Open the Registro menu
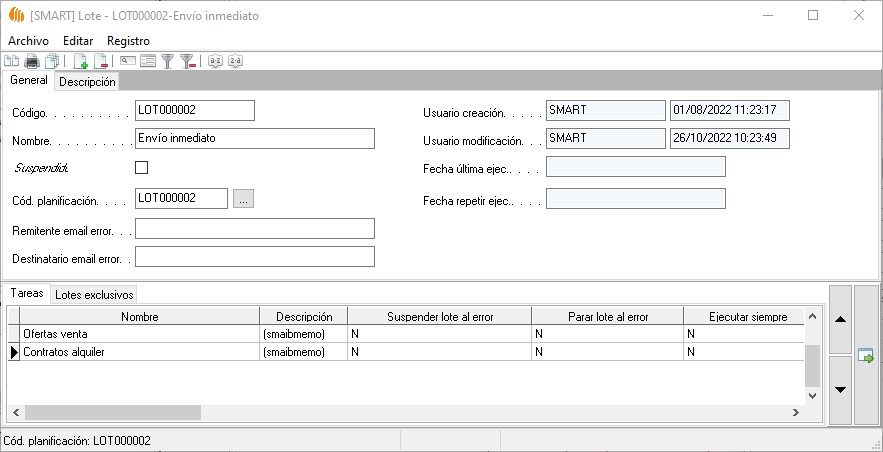Viewport: 883px width, 452px height. pyautogui.click(x=128, y=40)
